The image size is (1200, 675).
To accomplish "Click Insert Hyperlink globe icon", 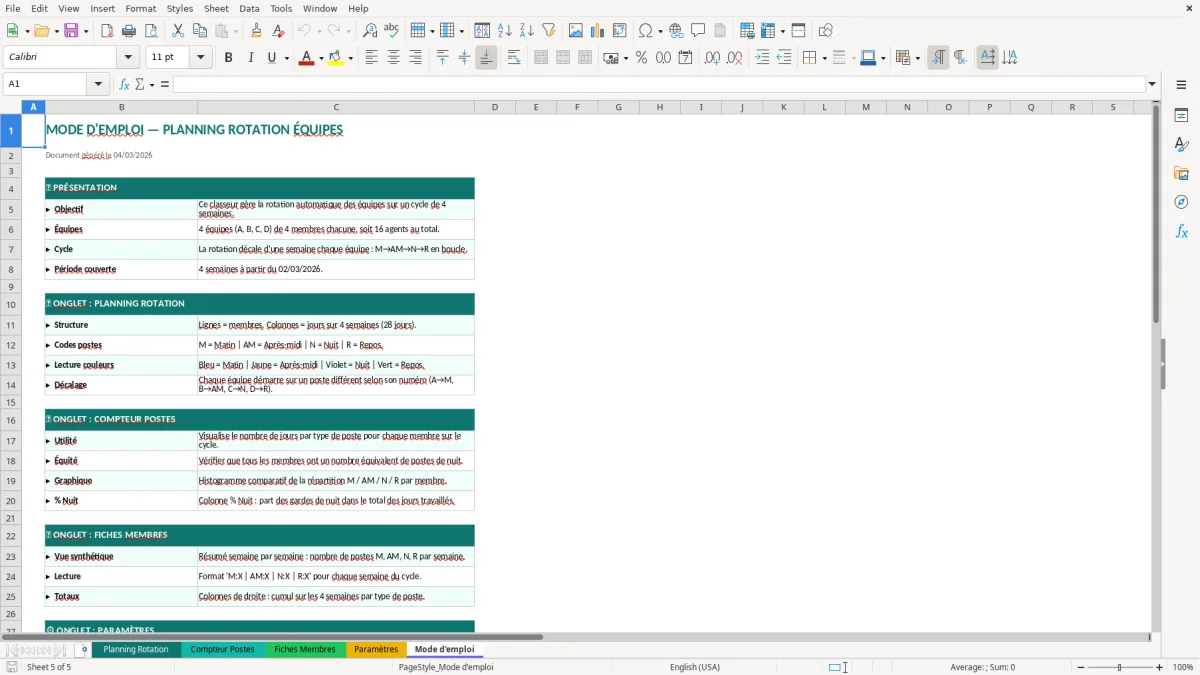I will 676,31.
